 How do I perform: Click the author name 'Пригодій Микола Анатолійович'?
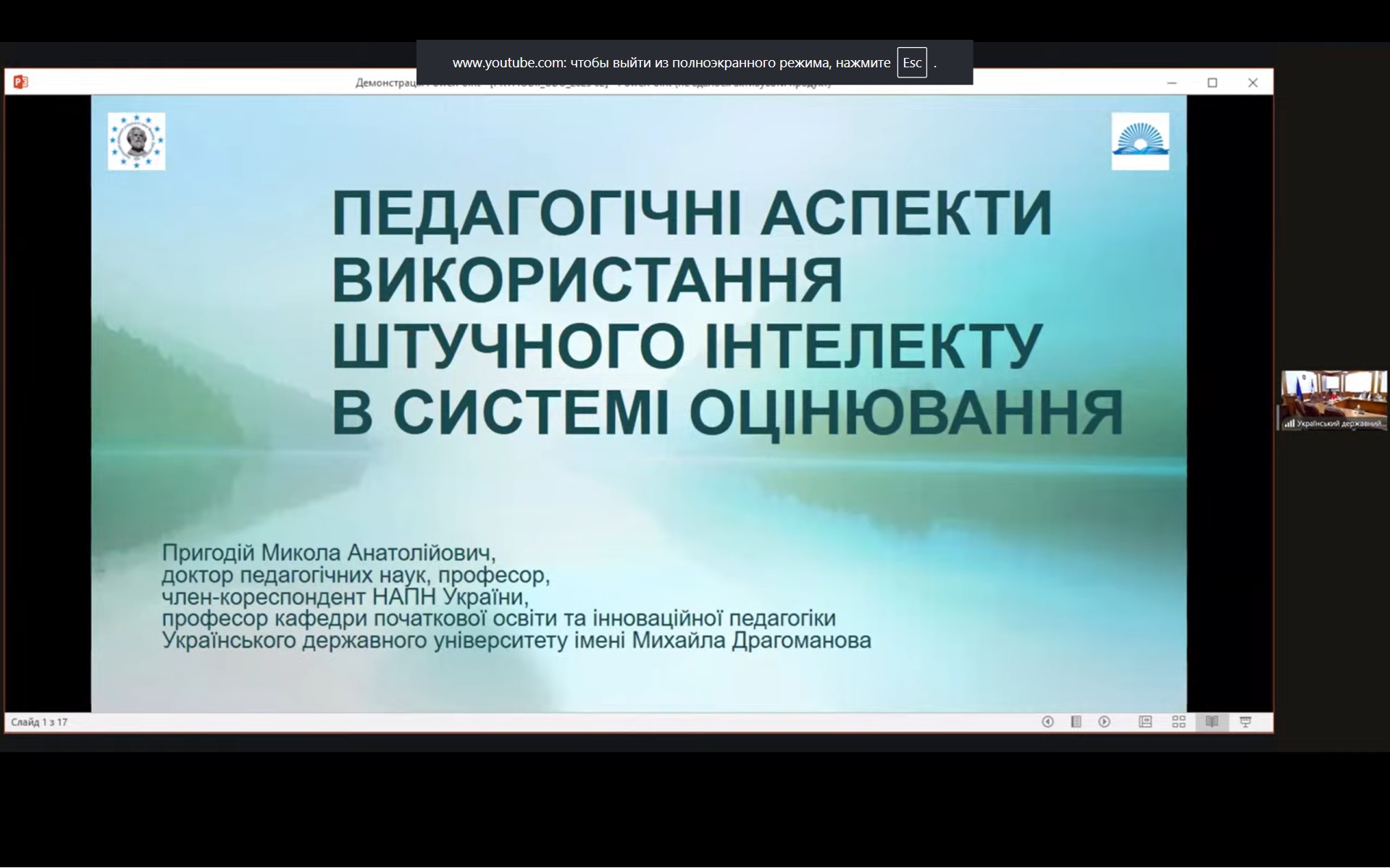coord(328,553)
